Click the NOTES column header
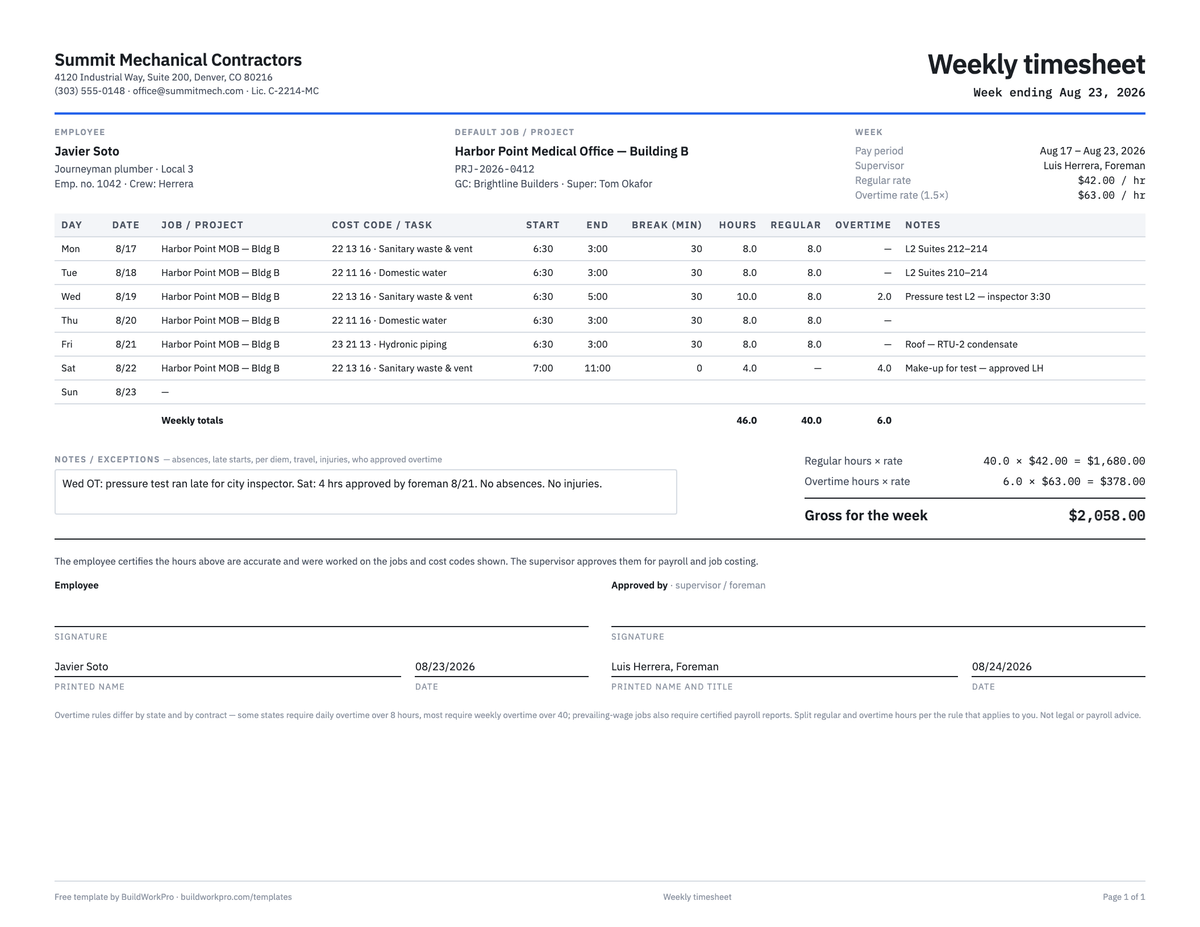 click(923, 225)
